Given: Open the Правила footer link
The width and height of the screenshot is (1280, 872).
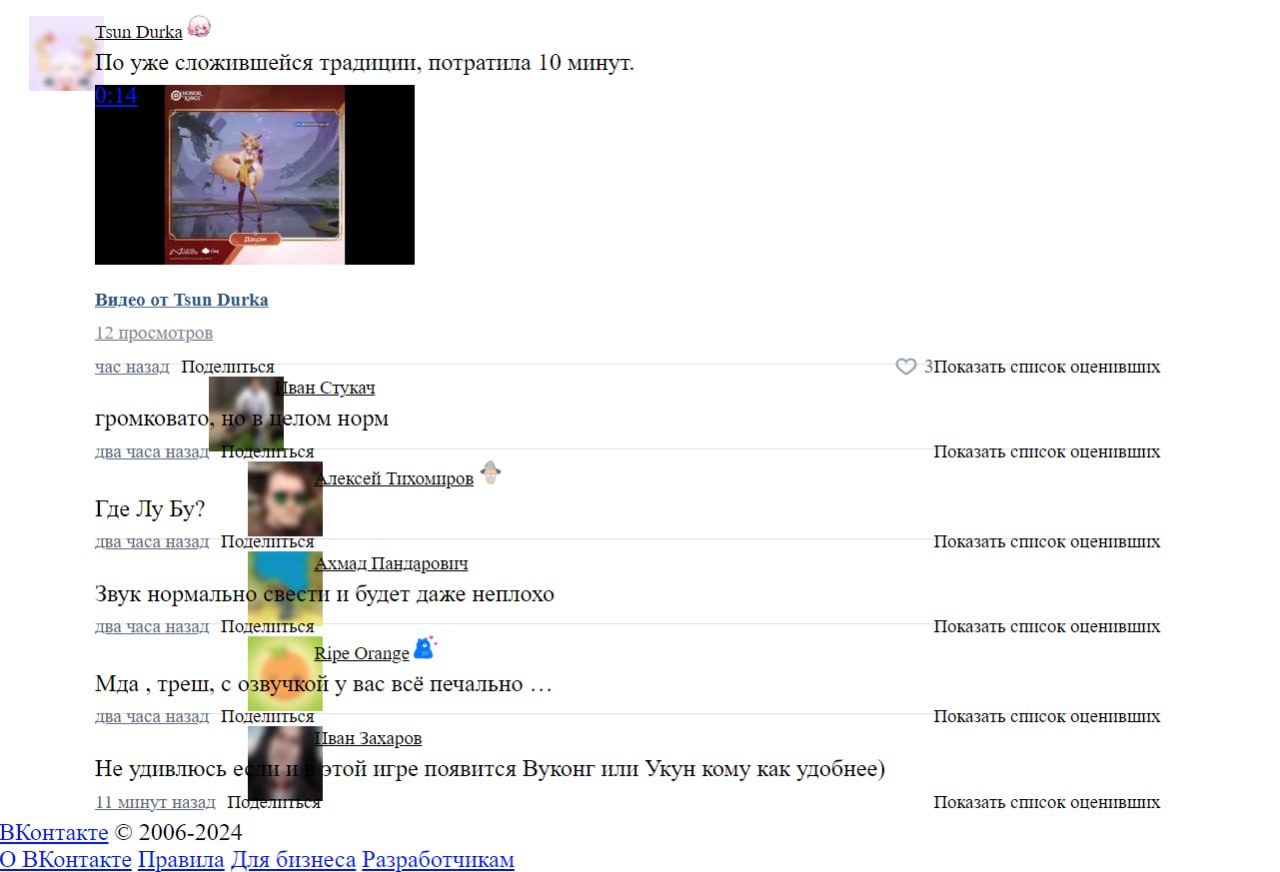Looking at the screenshot, I should (181, 860).
